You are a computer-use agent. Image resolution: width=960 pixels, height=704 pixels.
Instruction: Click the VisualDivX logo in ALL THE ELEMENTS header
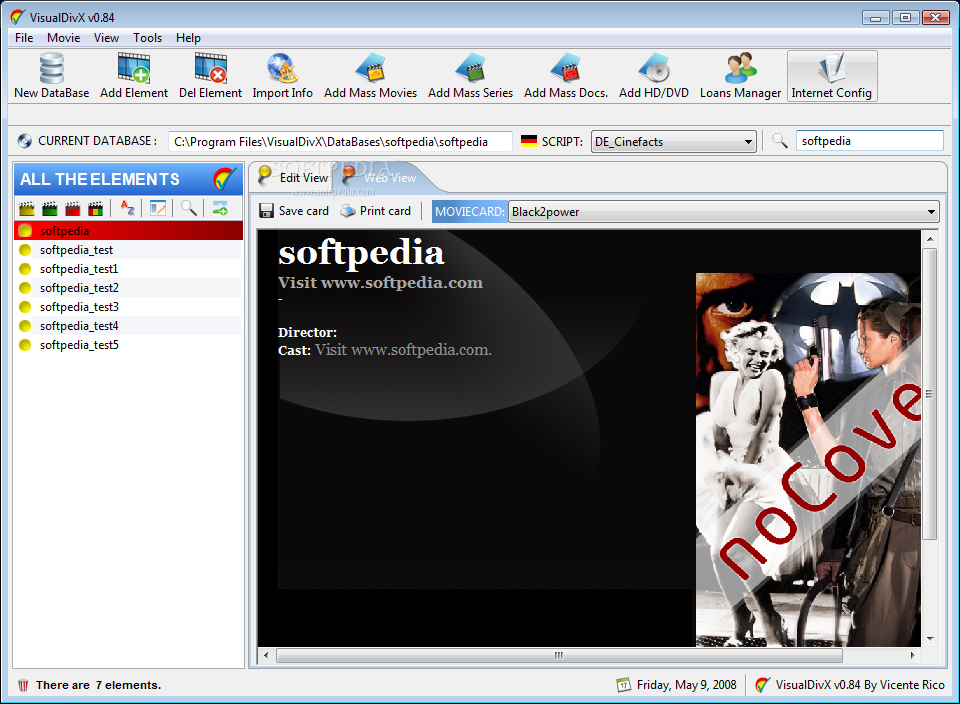click(224, 179)
